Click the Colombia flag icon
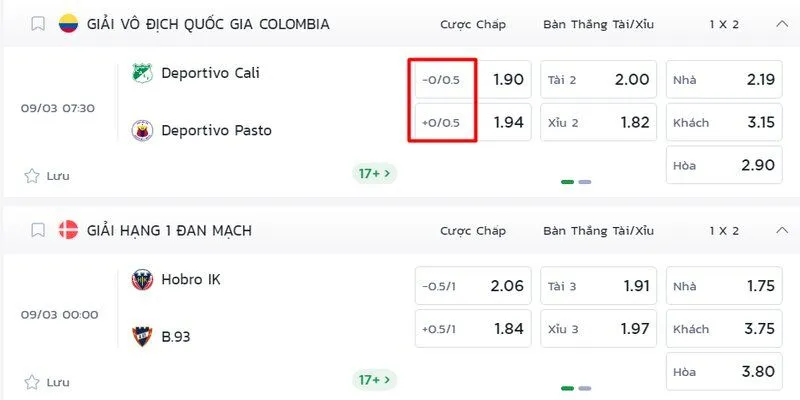 point(68,24)
